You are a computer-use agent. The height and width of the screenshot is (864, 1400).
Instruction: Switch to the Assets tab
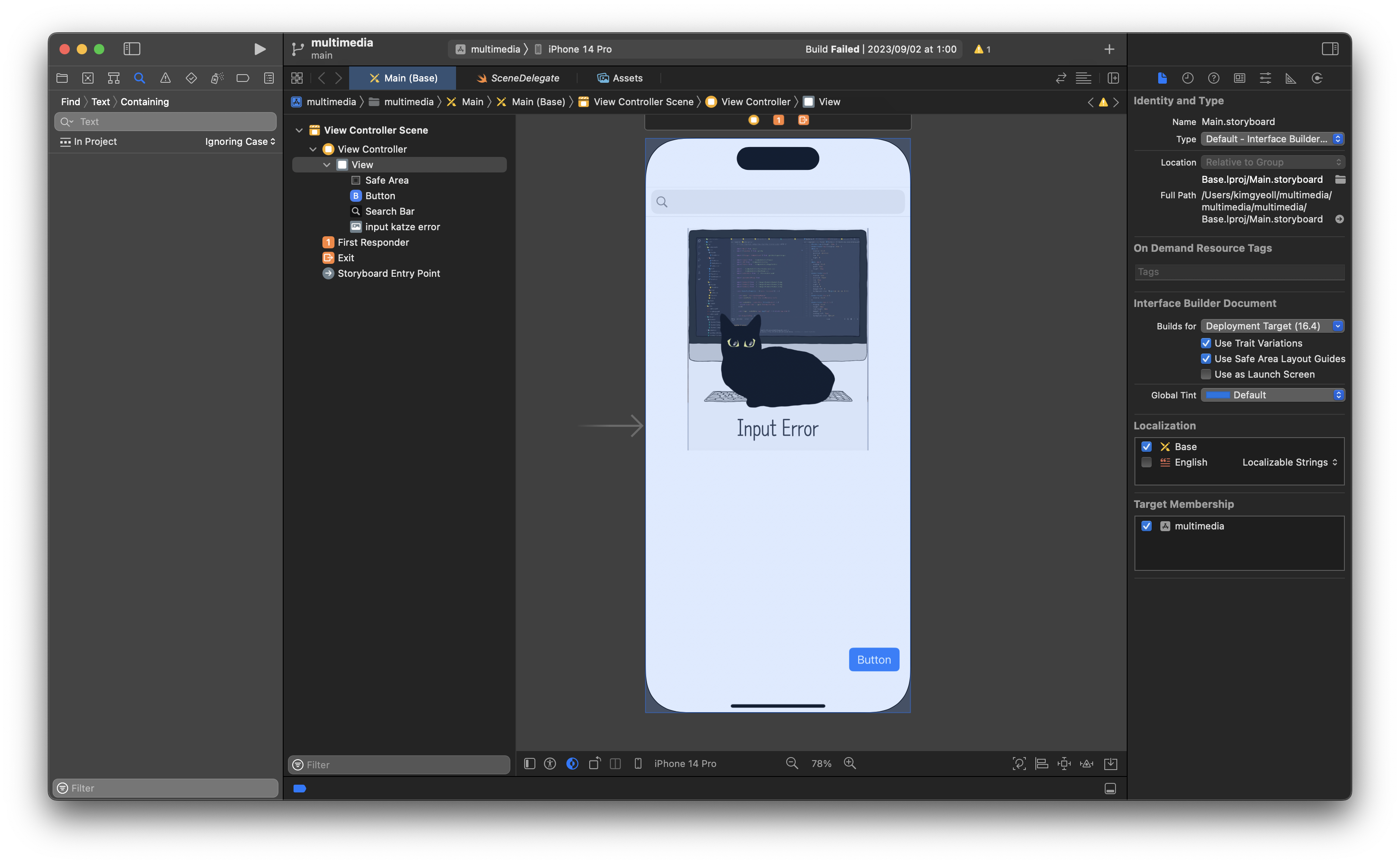tap(620, 78)
